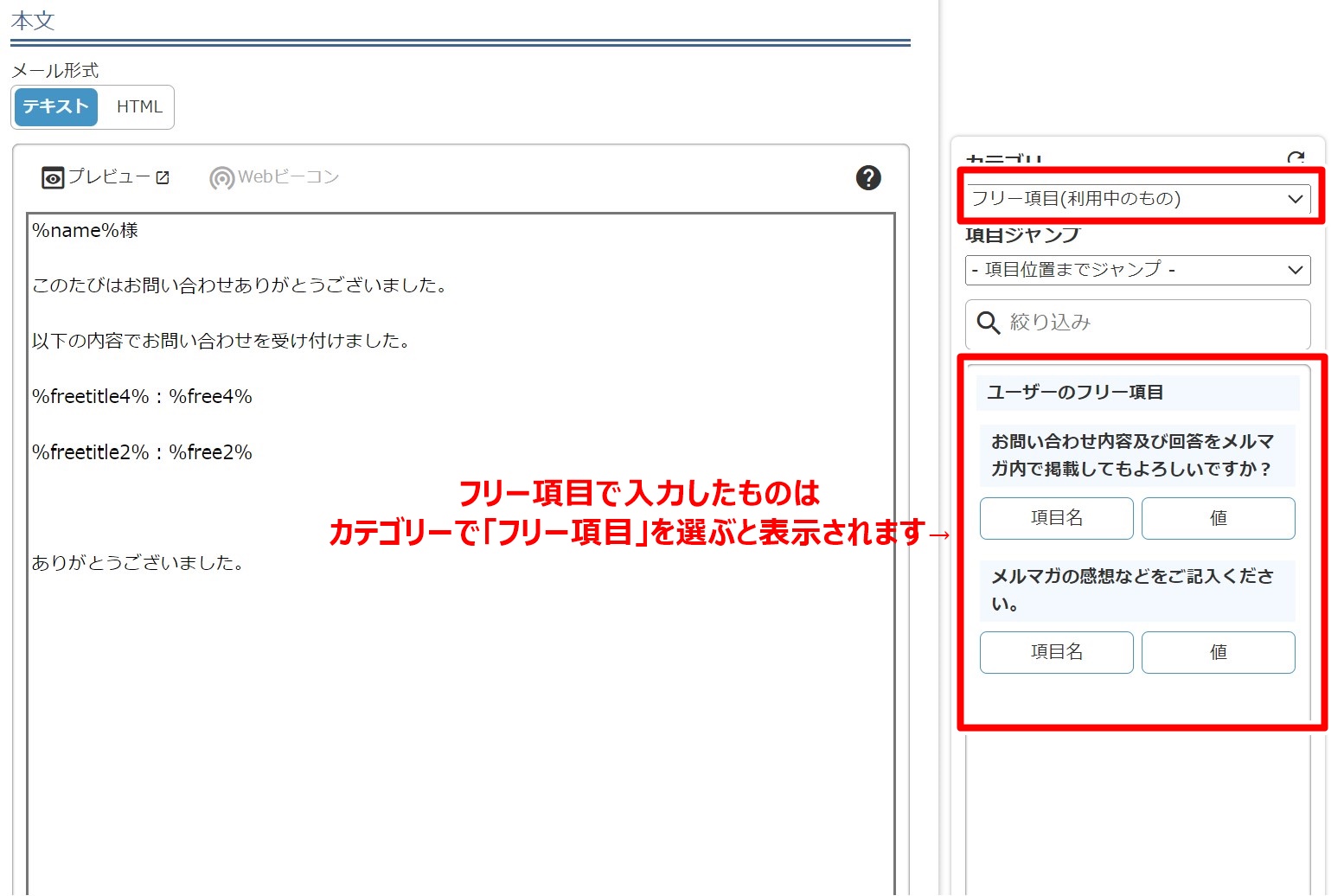Open the 項目位置までジャンプ dropdown
The image size is (1344, 896).
(1137, 270)
